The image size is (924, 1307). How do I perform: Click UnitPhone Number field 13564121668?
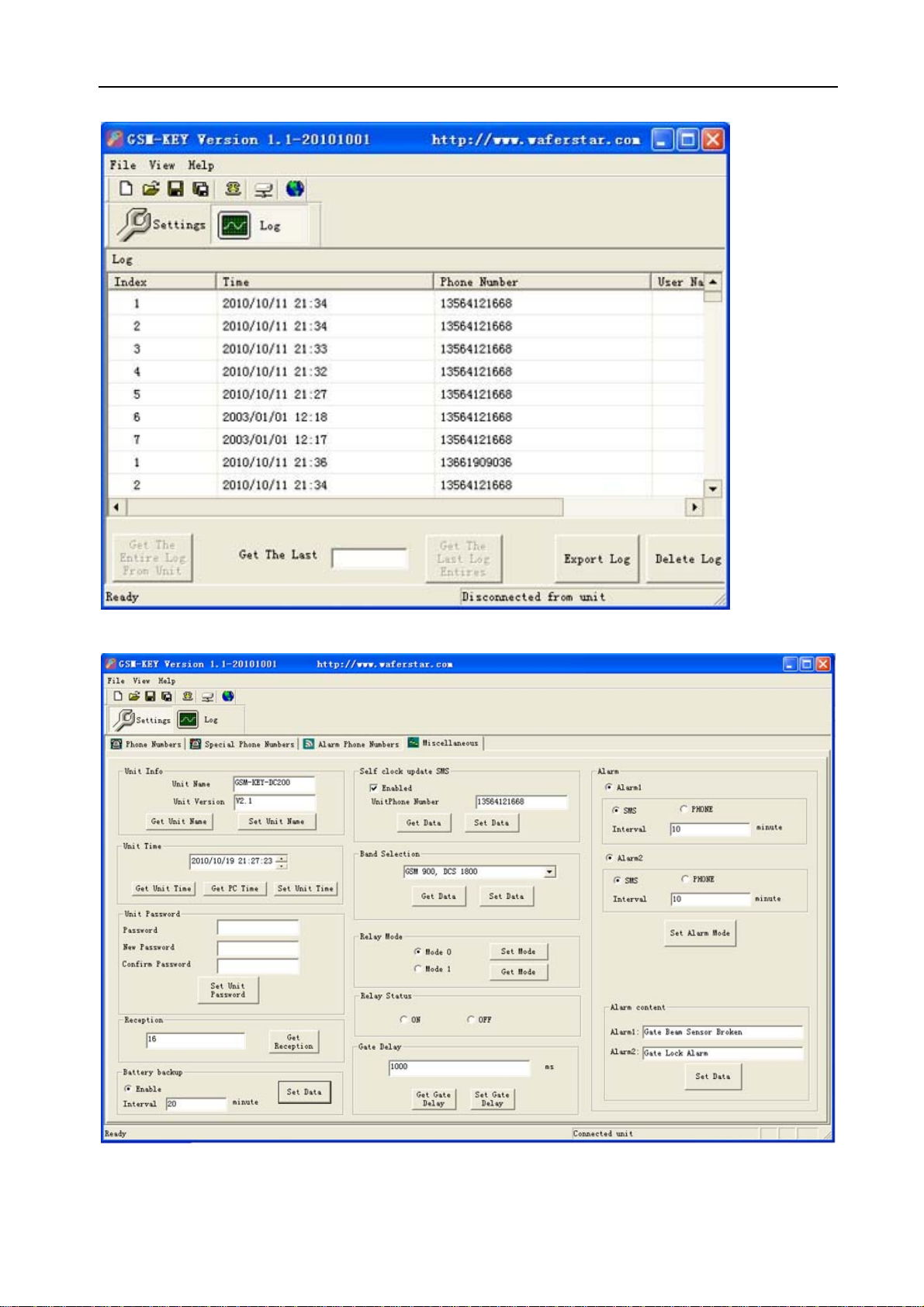tap(521, 802)
